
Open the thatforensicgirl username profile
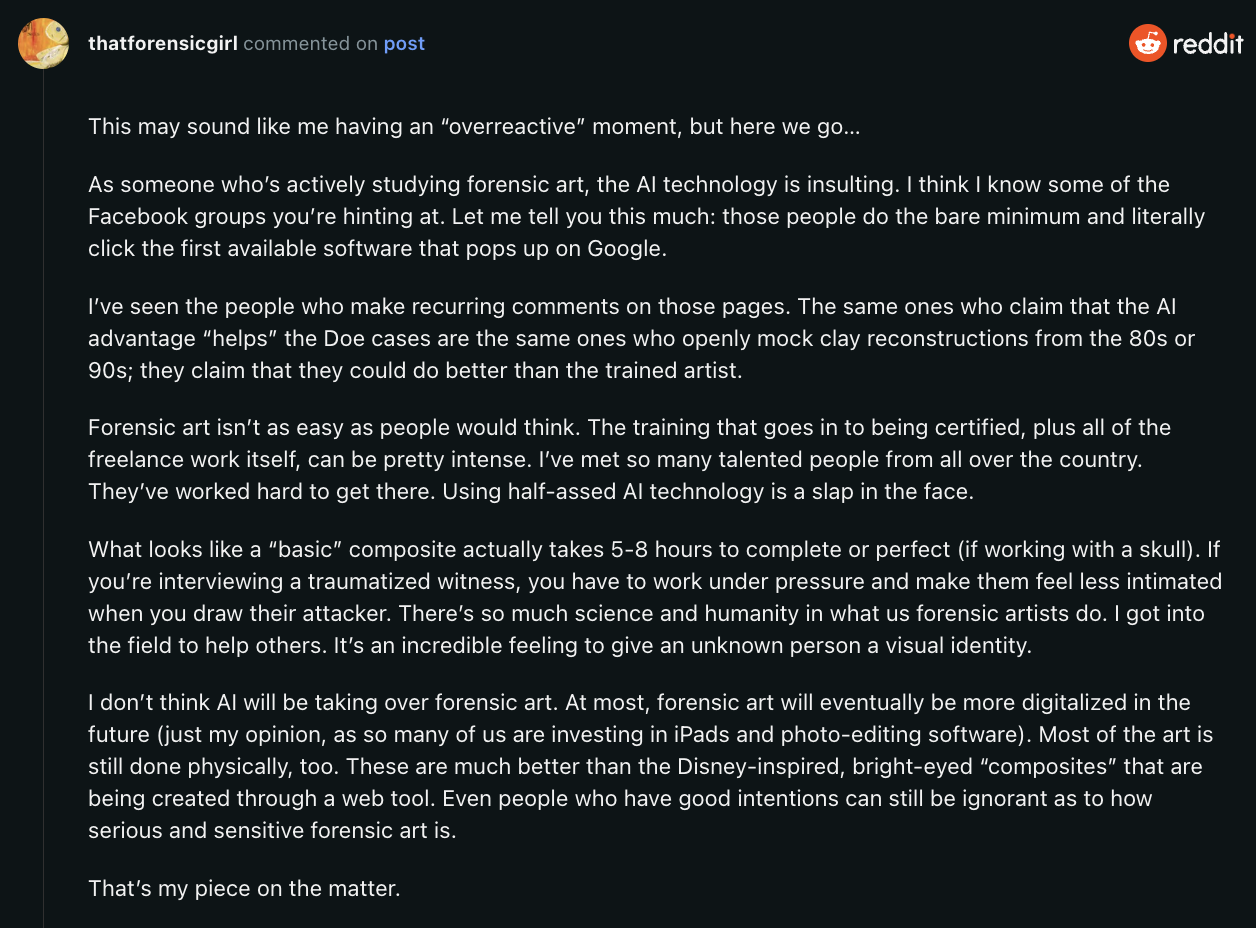[163, 44]
